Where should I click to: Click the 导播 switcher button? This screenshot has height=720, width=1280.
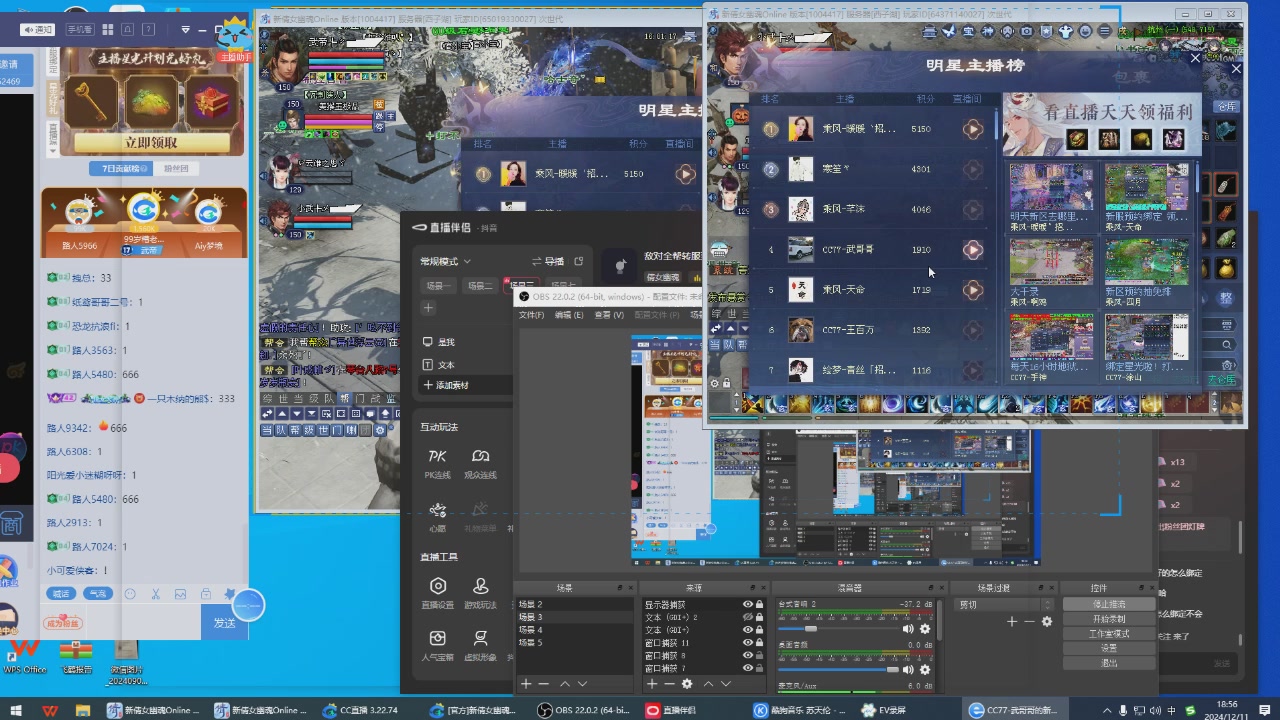(548, 261)
